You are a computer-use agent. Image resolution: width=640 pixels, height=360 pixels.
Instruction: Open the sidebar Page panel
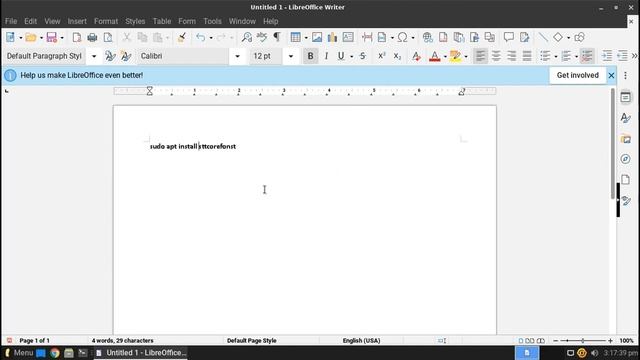tap(625, 180)
